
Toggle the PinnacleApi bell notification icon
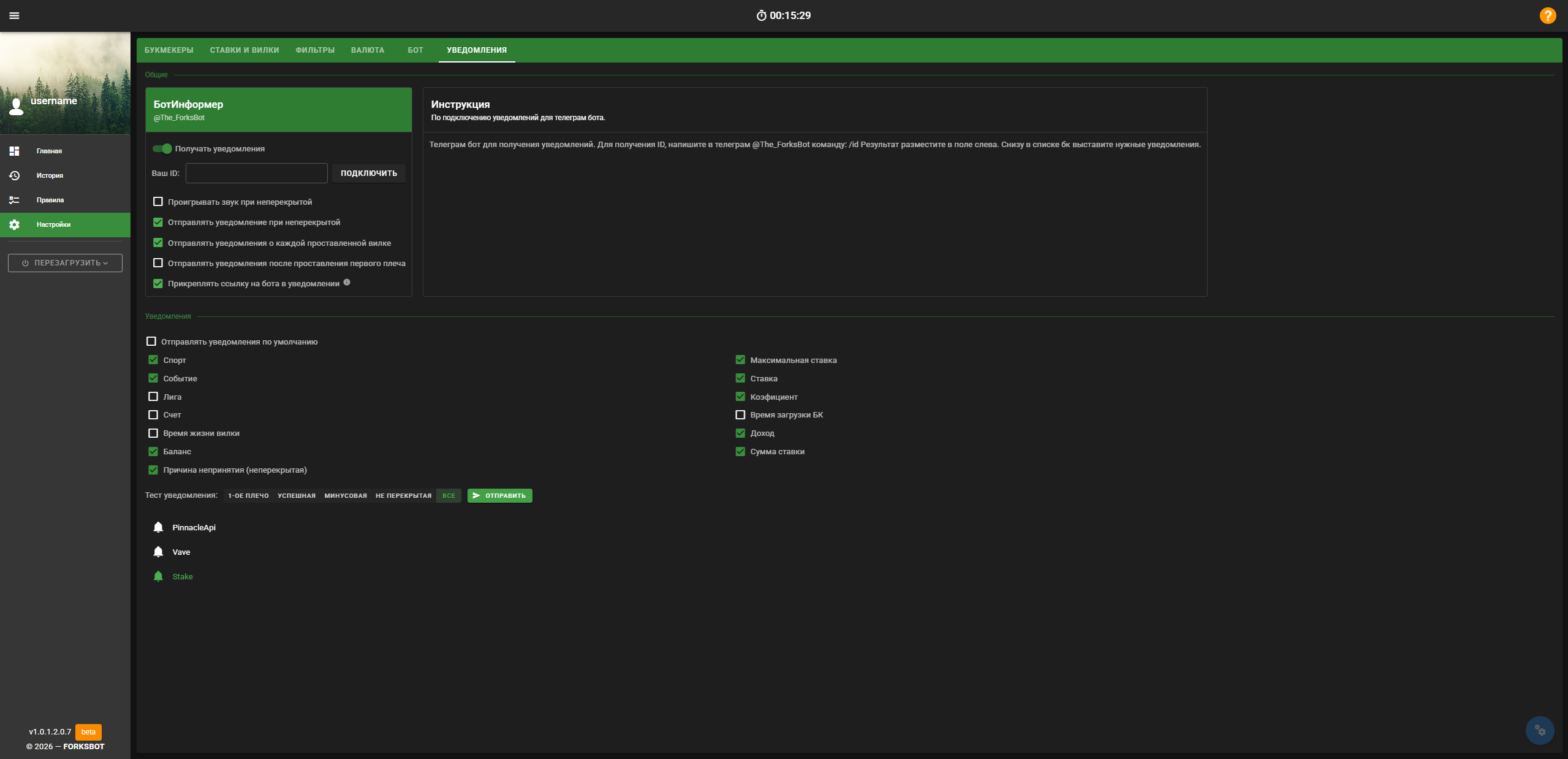158,527
